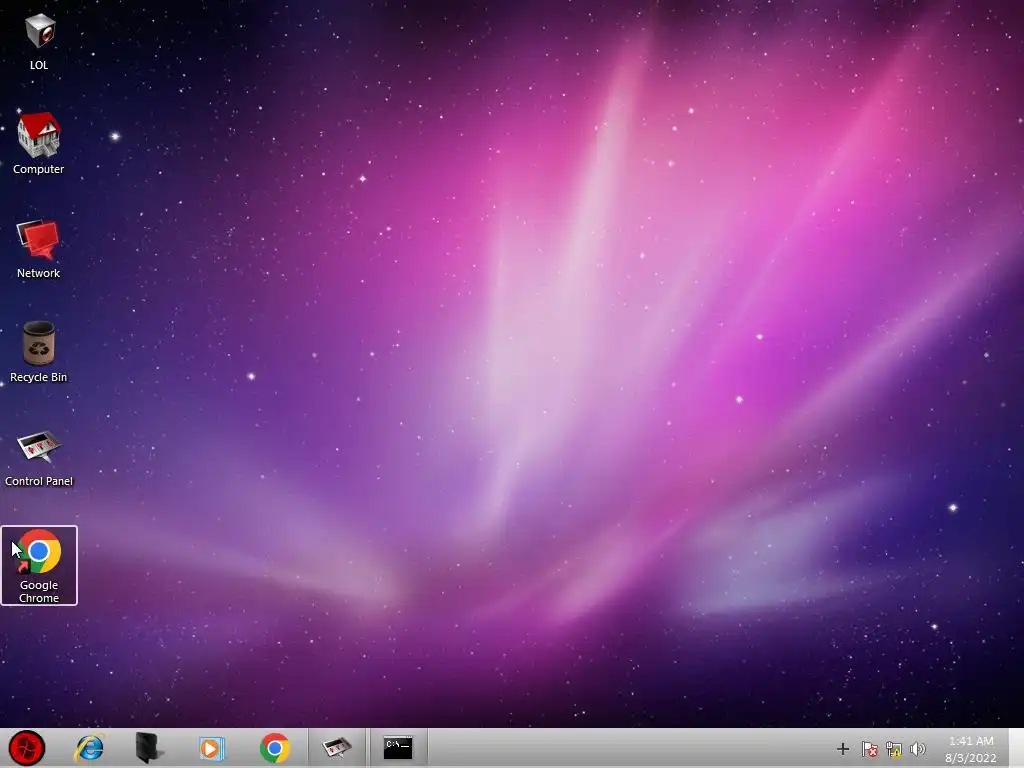Image resolution: width=1024 pixels, height=768 pixels.
Task: Launch Windows Media Player from taskbar
Action: coord(212,748)
